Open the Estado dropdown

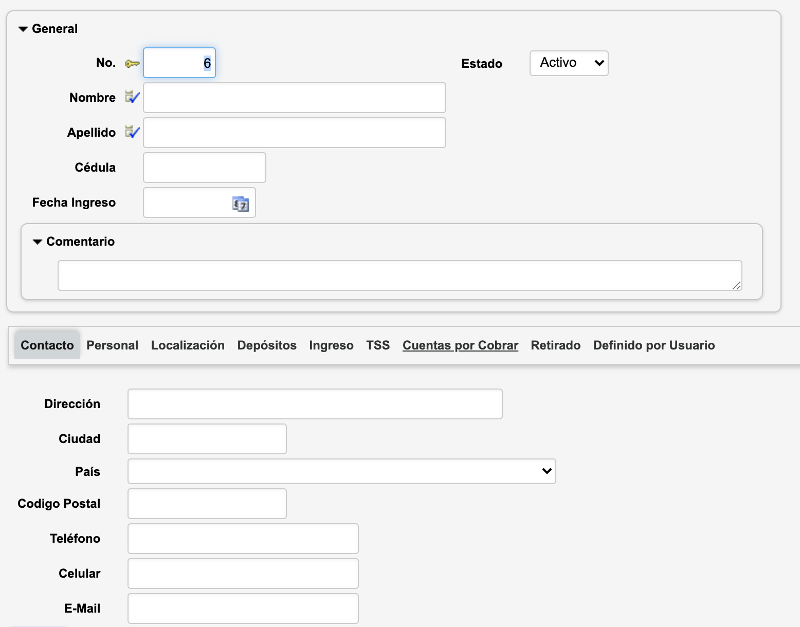[x=568, y=63]
